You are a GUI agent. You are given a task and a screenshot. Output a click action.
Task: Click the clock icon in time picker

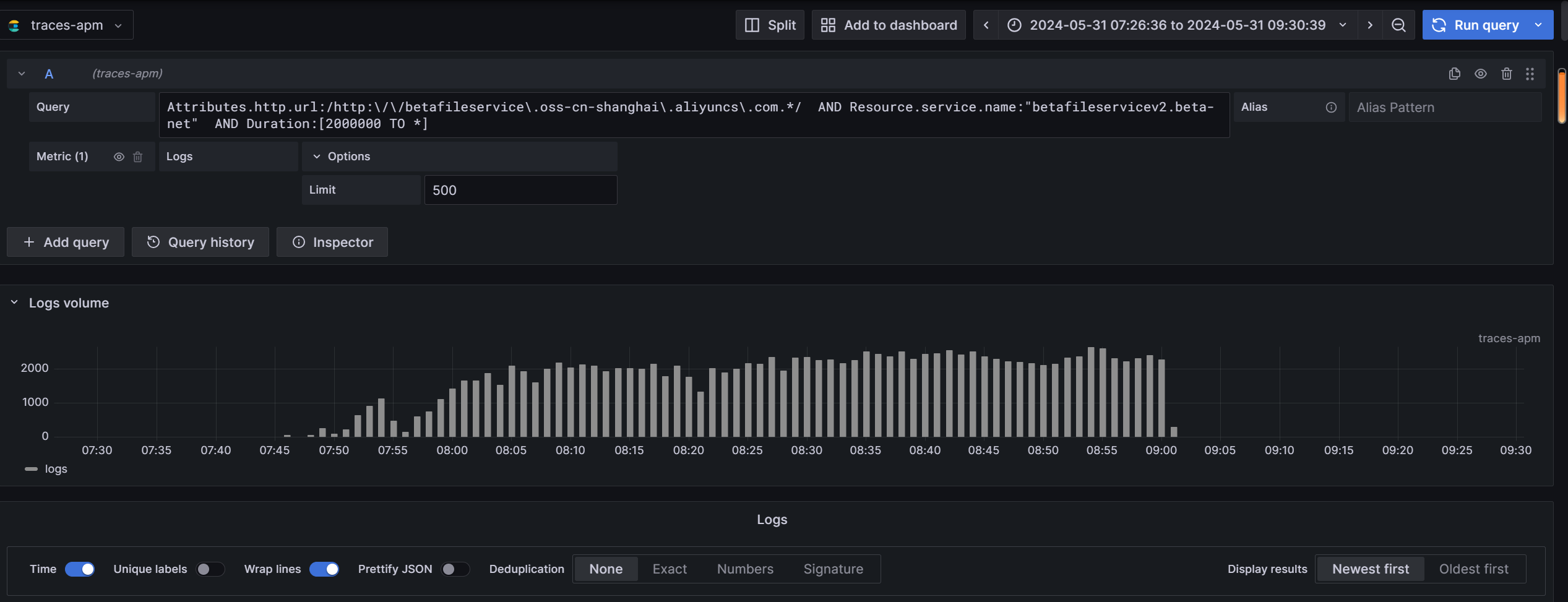coord(1014,25)
